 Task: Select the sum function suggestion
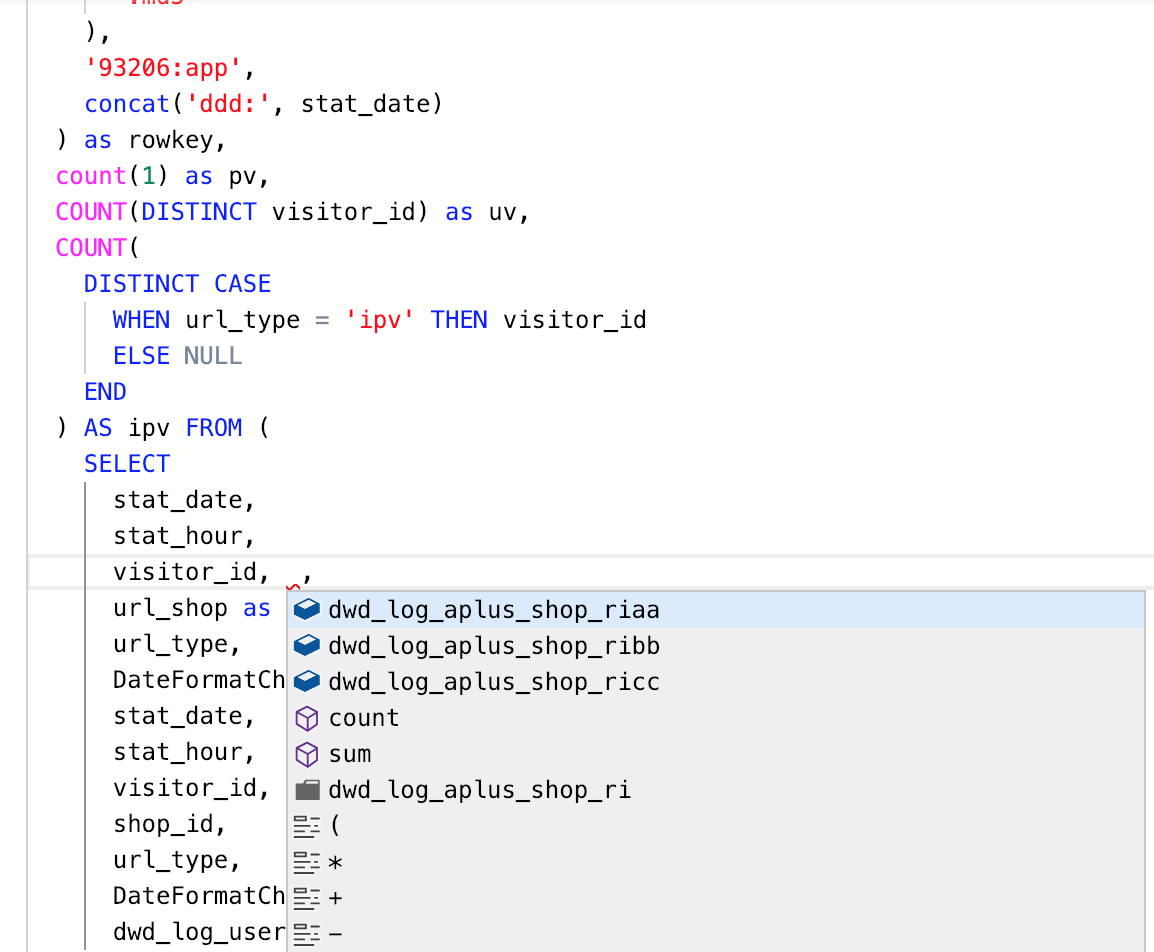click(715, 754)
